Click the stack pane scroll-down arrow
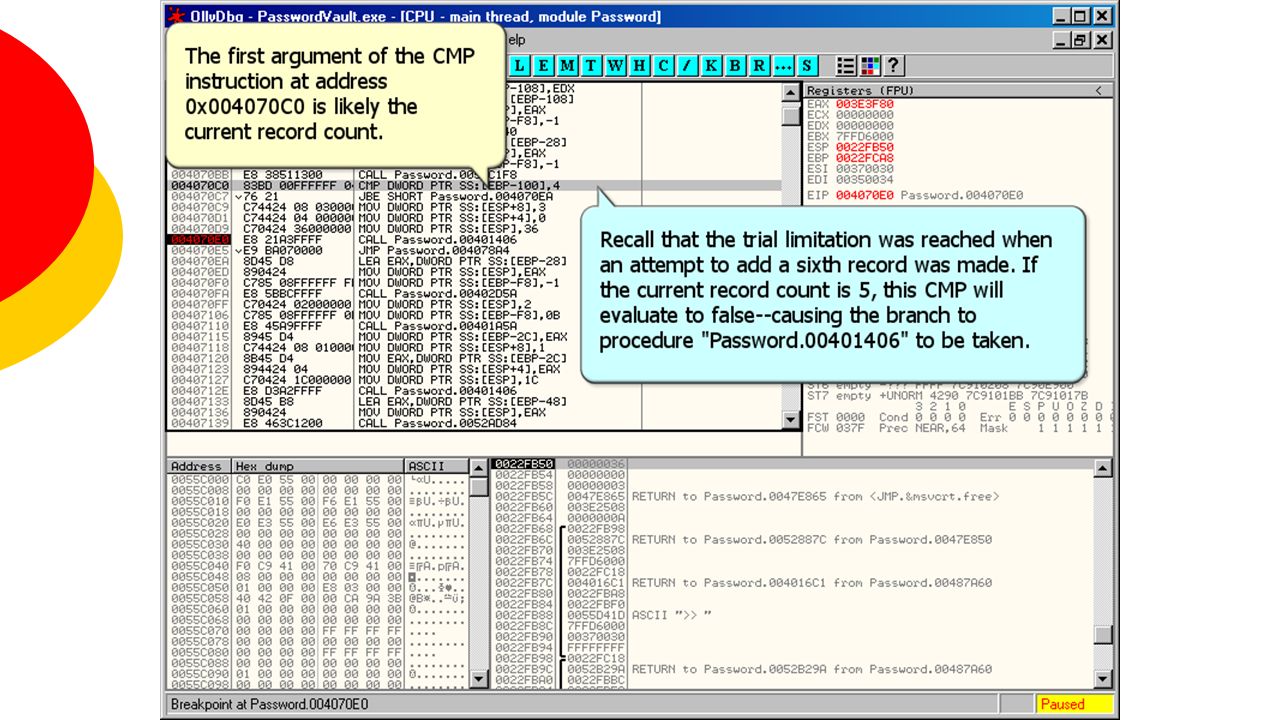 [1103, 680]
